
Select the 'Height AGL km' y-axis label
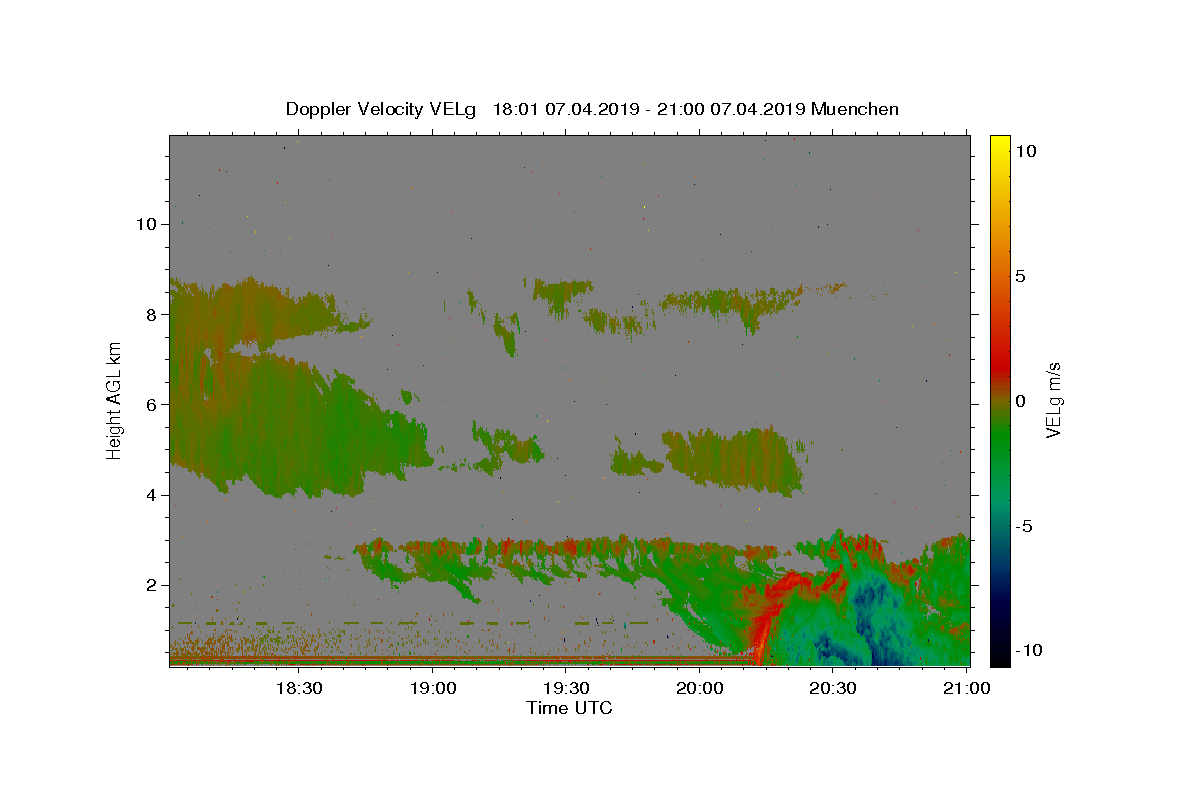tap(115, 400)
